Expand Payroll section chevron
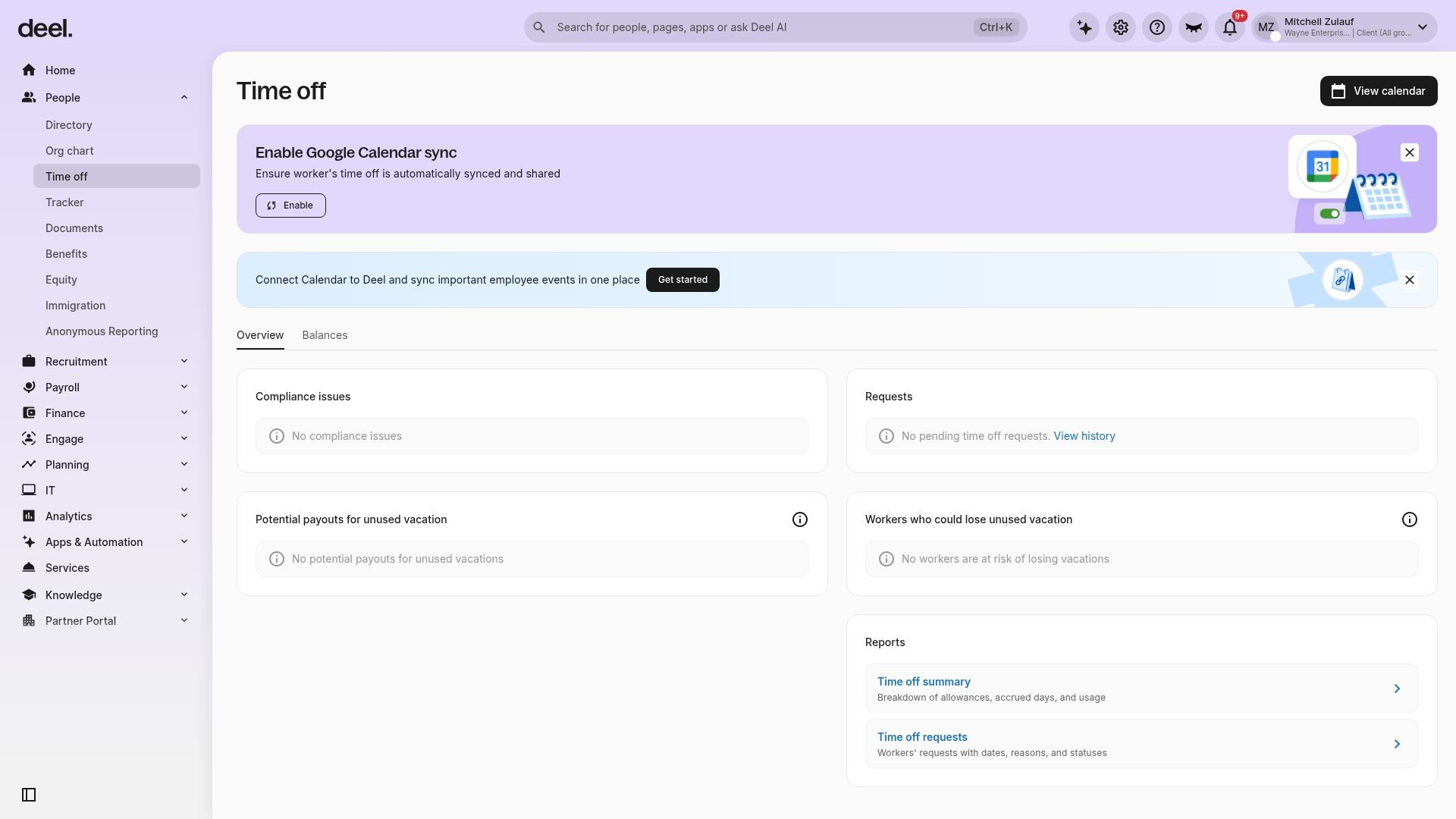This screenshot has width=1456, height=819. click(x=184, y=387)
